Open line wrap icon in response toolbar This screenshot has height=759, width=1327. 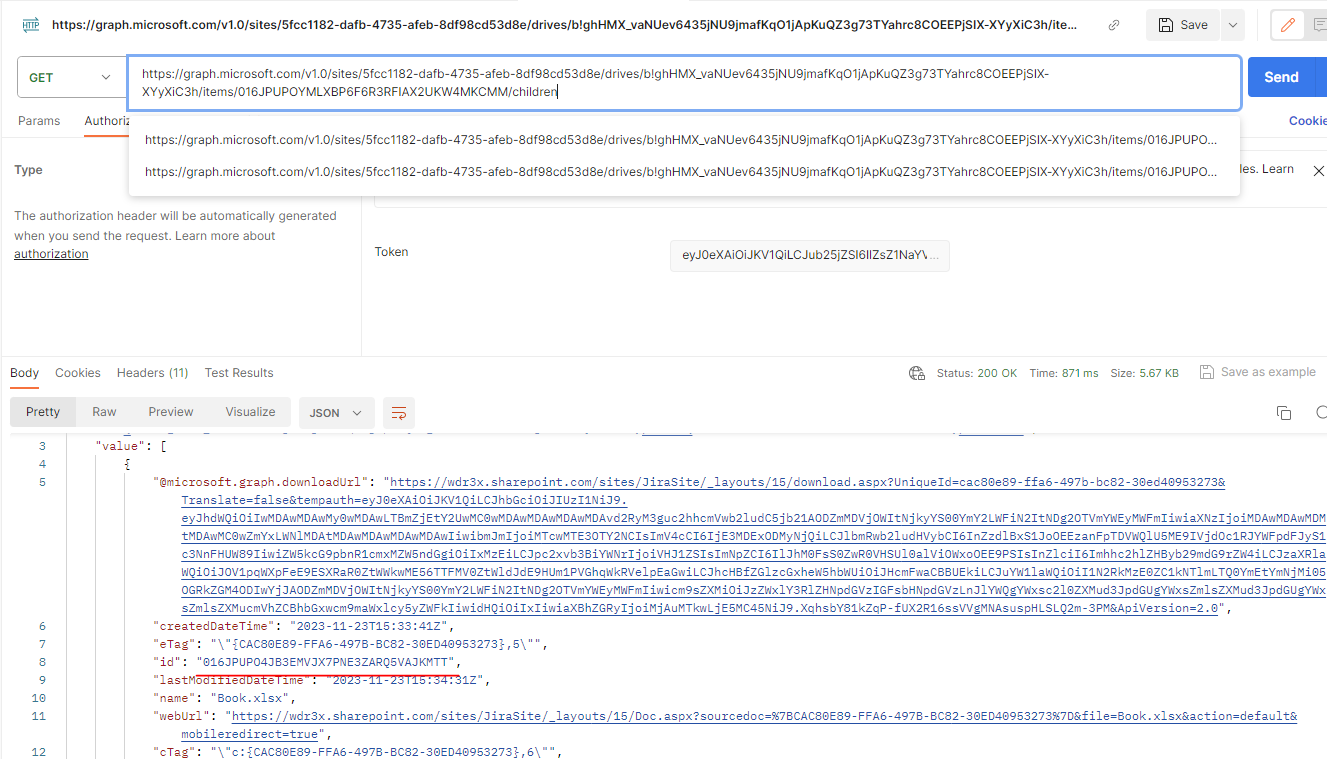click(398, 412)
